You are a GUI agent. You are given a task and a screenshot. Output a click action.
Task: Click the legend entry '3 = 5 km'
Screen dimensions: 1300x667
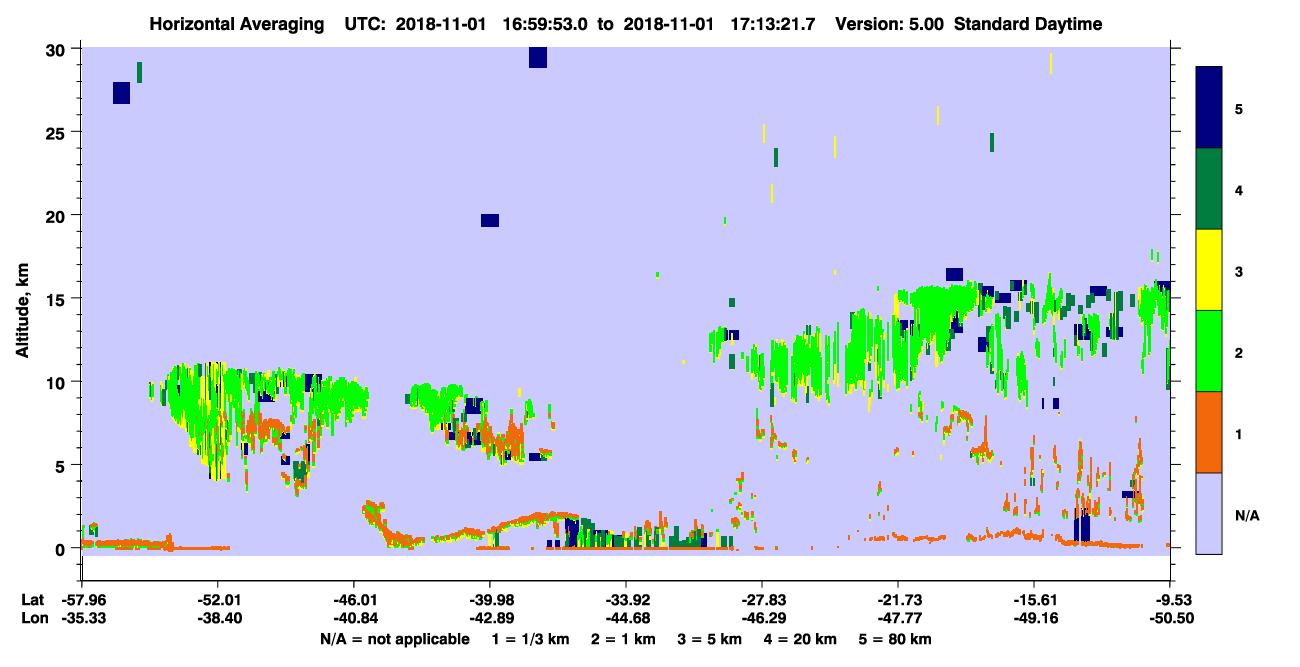[710, 639]
